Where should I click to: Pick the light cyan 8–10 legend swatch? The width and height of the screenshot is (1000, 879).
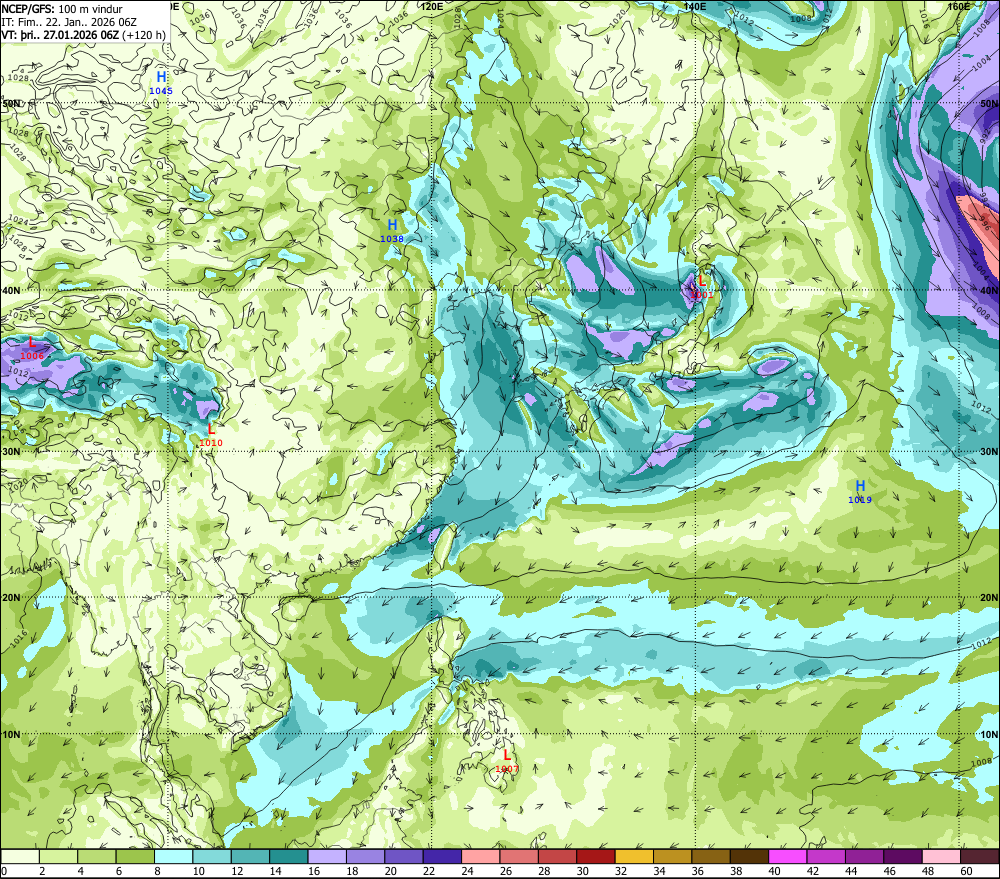click(173, 856)
